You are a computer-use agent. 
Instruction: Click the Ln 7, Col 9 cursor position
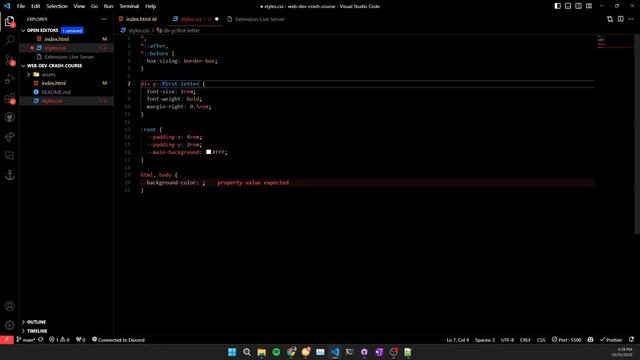point(458,340)
